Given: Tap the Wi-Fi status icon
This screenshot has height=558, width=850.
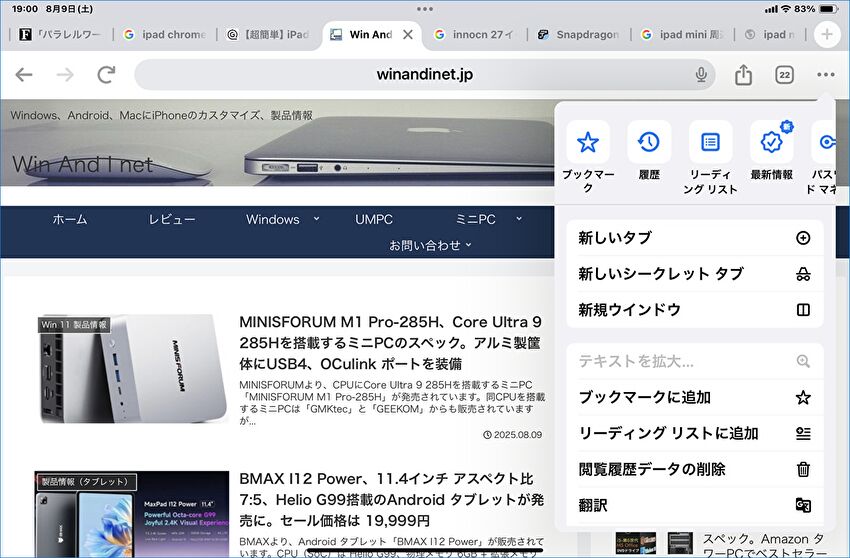Looking at the screenshot, I should (x=786, y=9).
